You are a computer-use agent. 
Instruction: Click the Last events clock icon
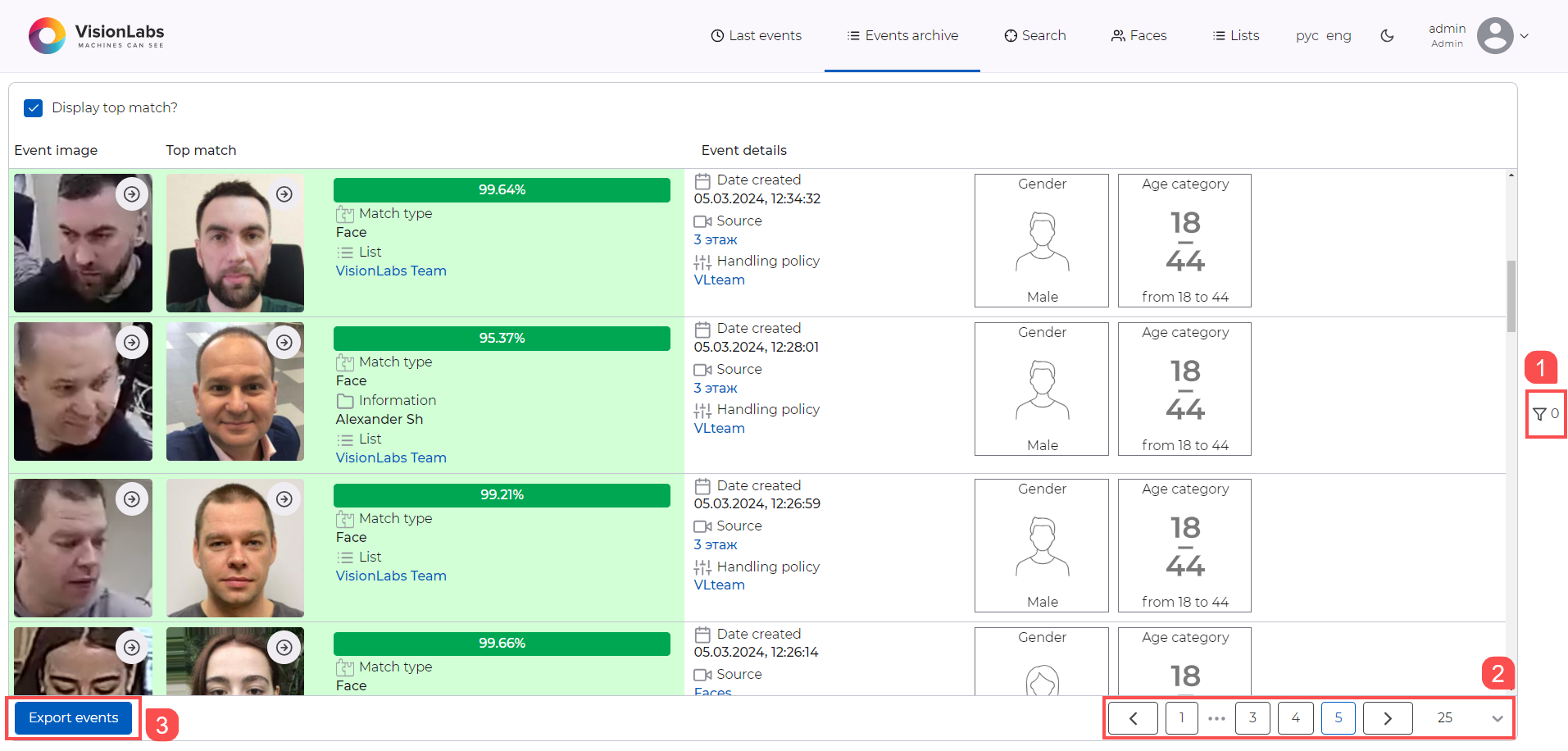pyautogui.click(x=716, y=35)
